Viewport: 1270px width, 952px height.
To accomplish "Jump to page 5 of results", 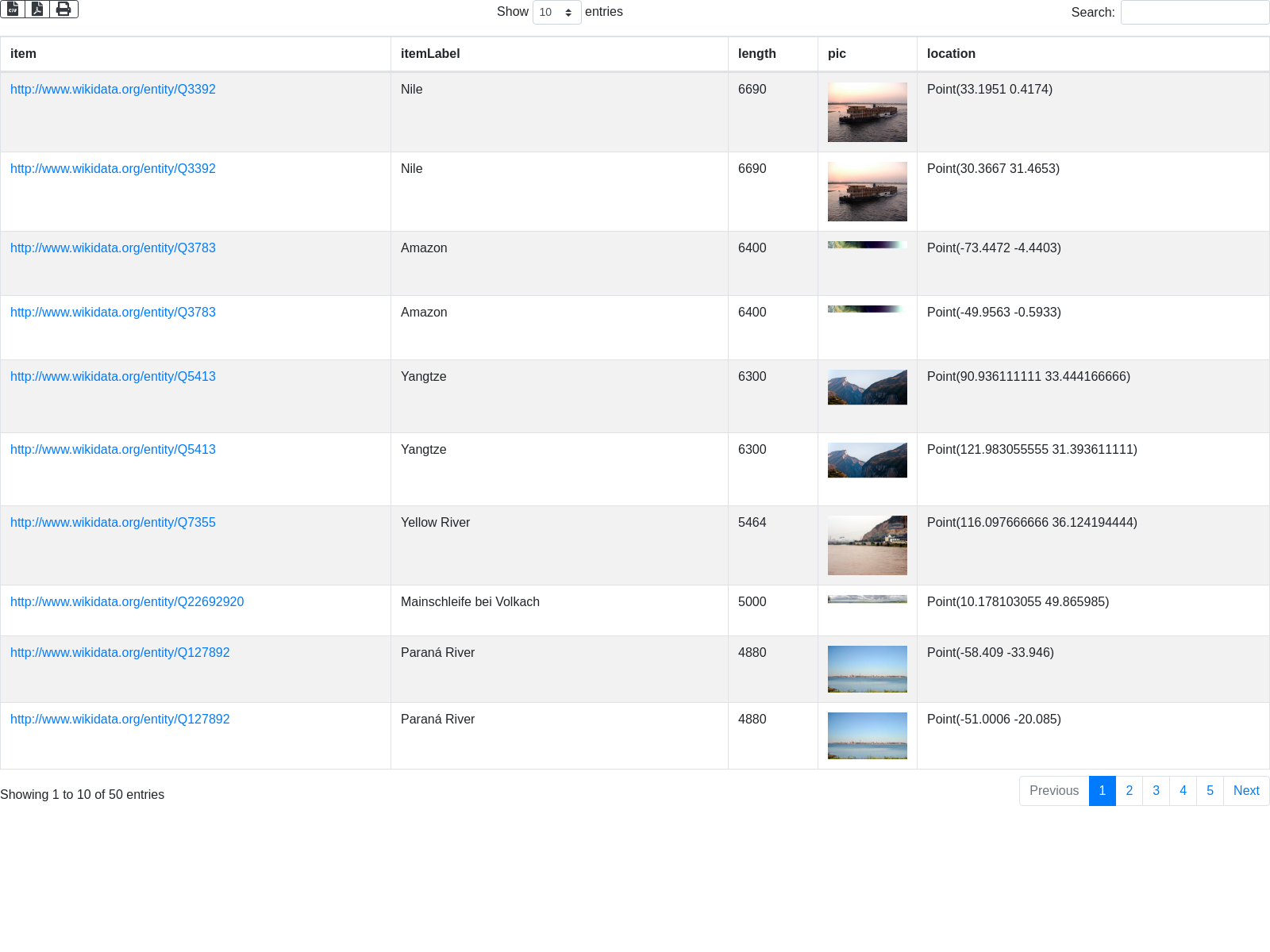I will [x=1210, y=791].
